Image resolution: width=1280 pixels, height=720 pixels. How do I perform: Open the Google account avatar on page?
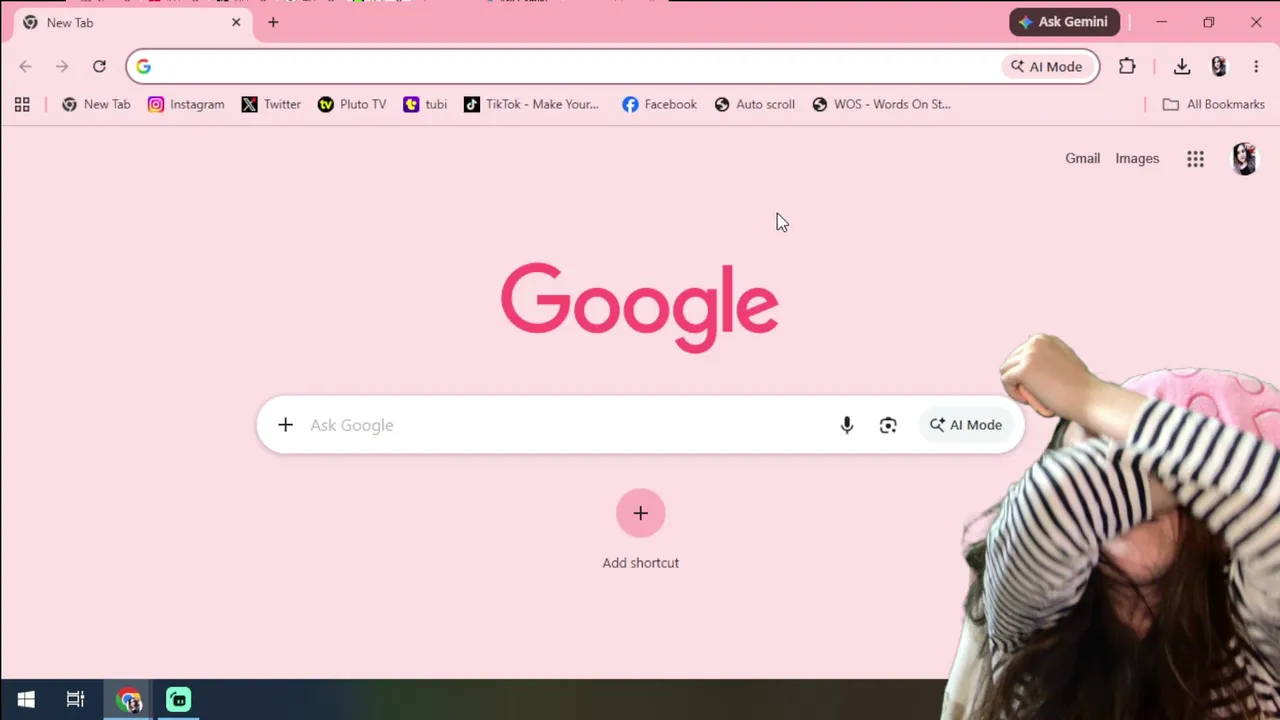coord(1244,159)
